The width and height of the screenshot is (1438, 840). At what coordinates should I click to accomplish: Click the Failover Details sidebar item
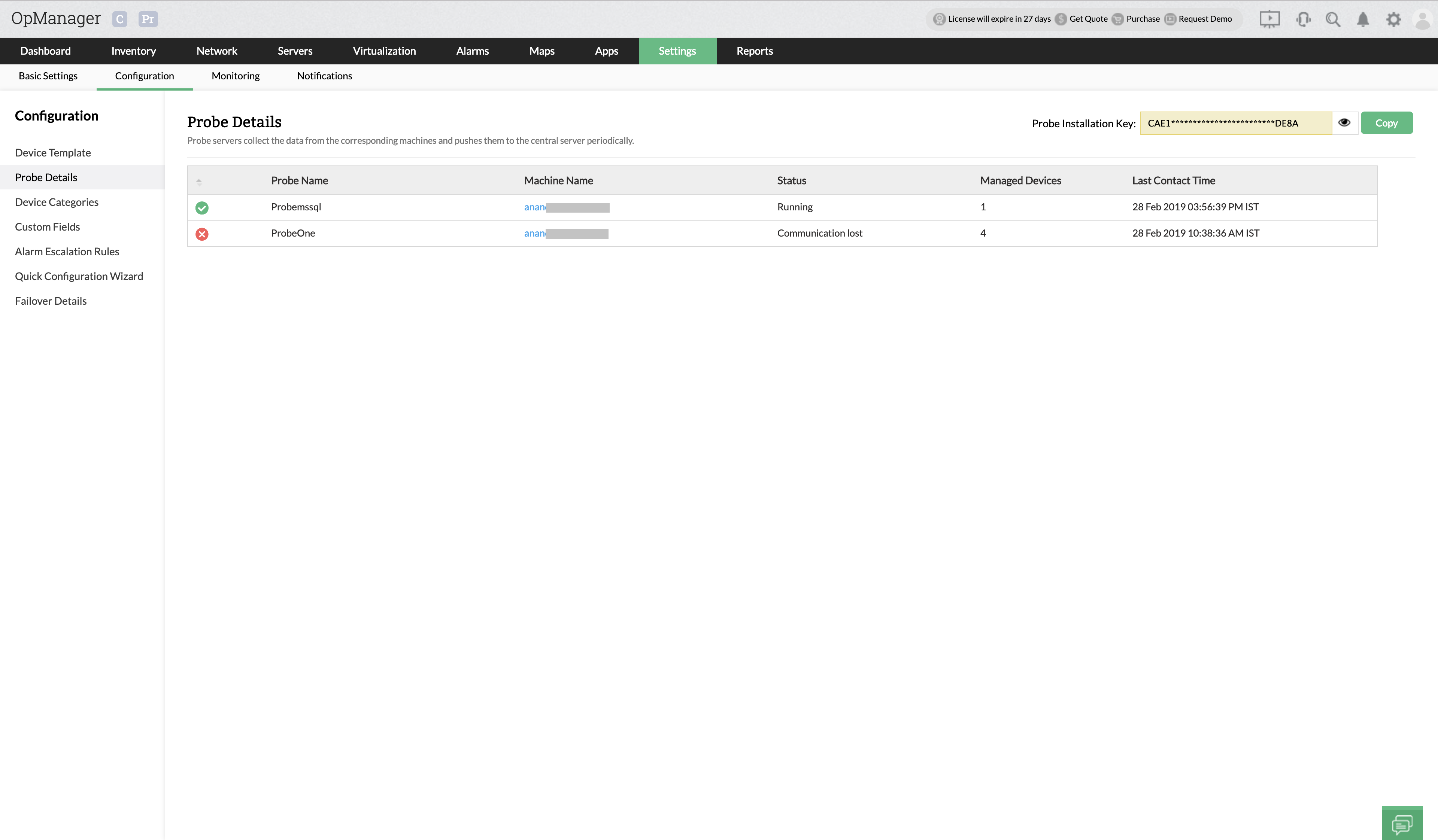pos(51,300)
